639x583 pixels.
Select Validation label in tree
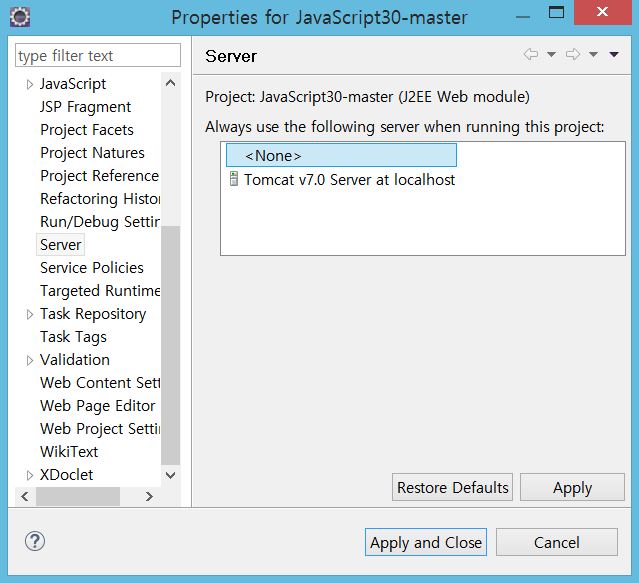click(75, 360)
